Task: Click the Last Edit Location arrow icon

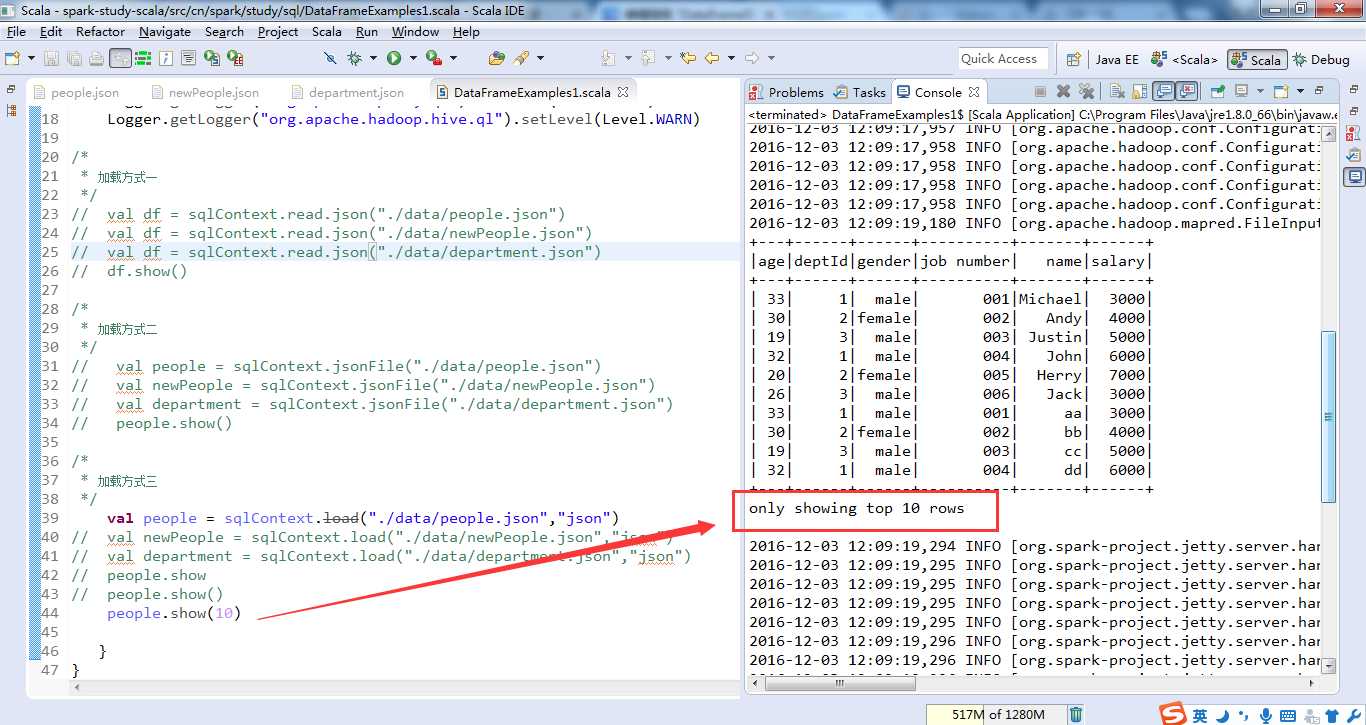Action: coord(688,58)
